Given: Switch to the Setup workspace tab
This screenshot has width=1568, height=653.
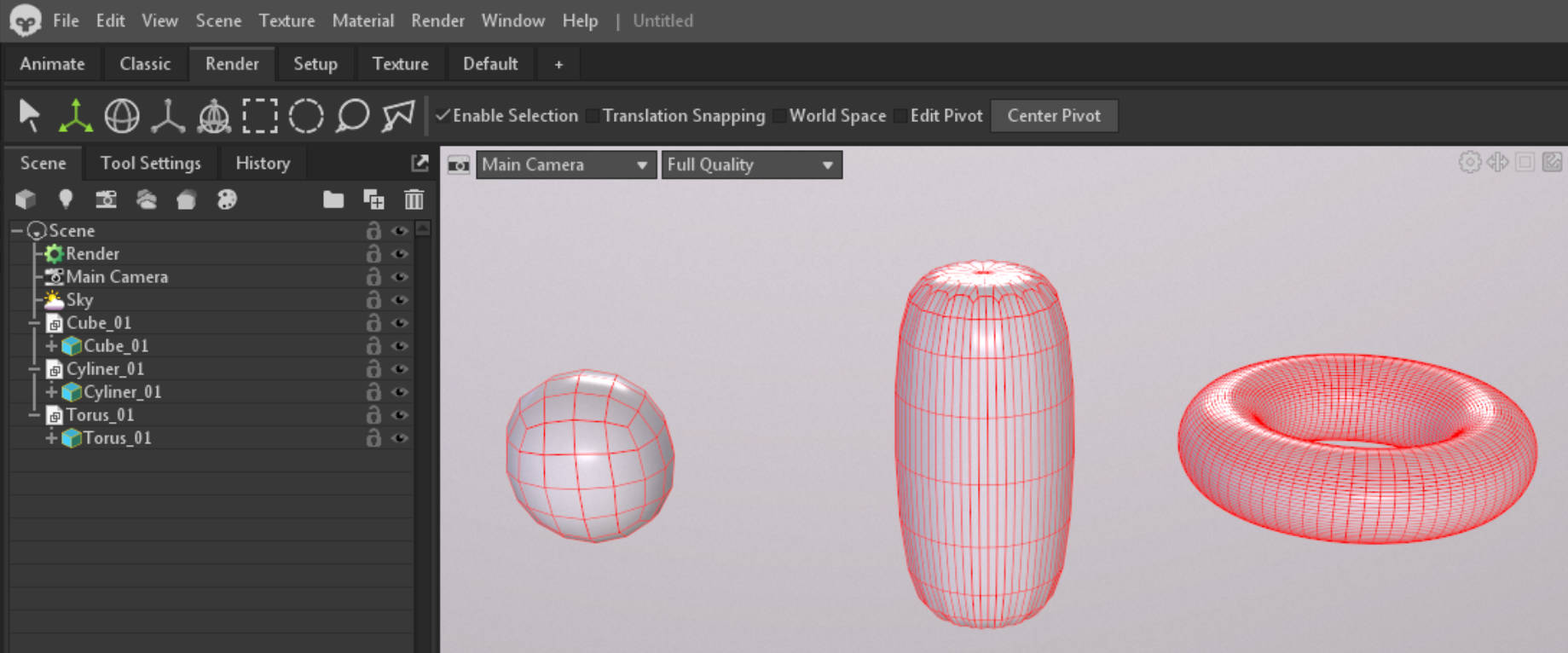Looking at the screenshot, I should click(315, 64).
